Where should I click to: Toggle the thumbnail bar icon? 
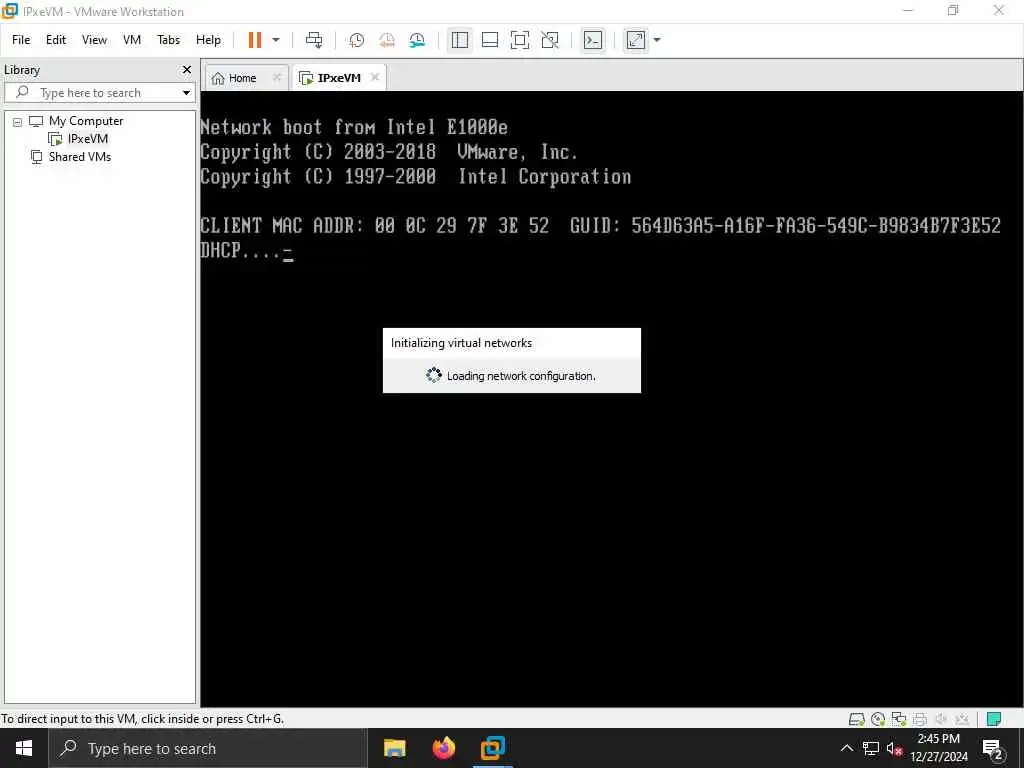point(490,40)
